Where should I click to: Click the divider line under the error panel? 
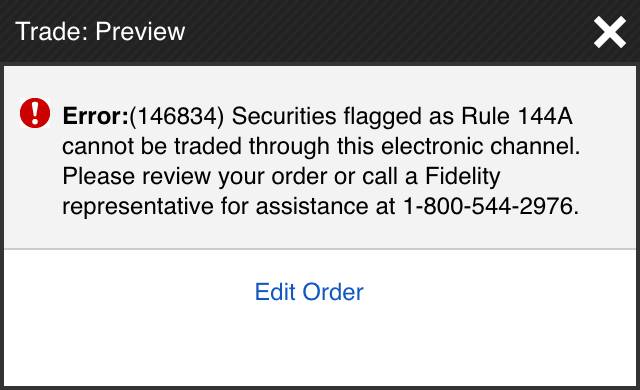pos(320,248)
